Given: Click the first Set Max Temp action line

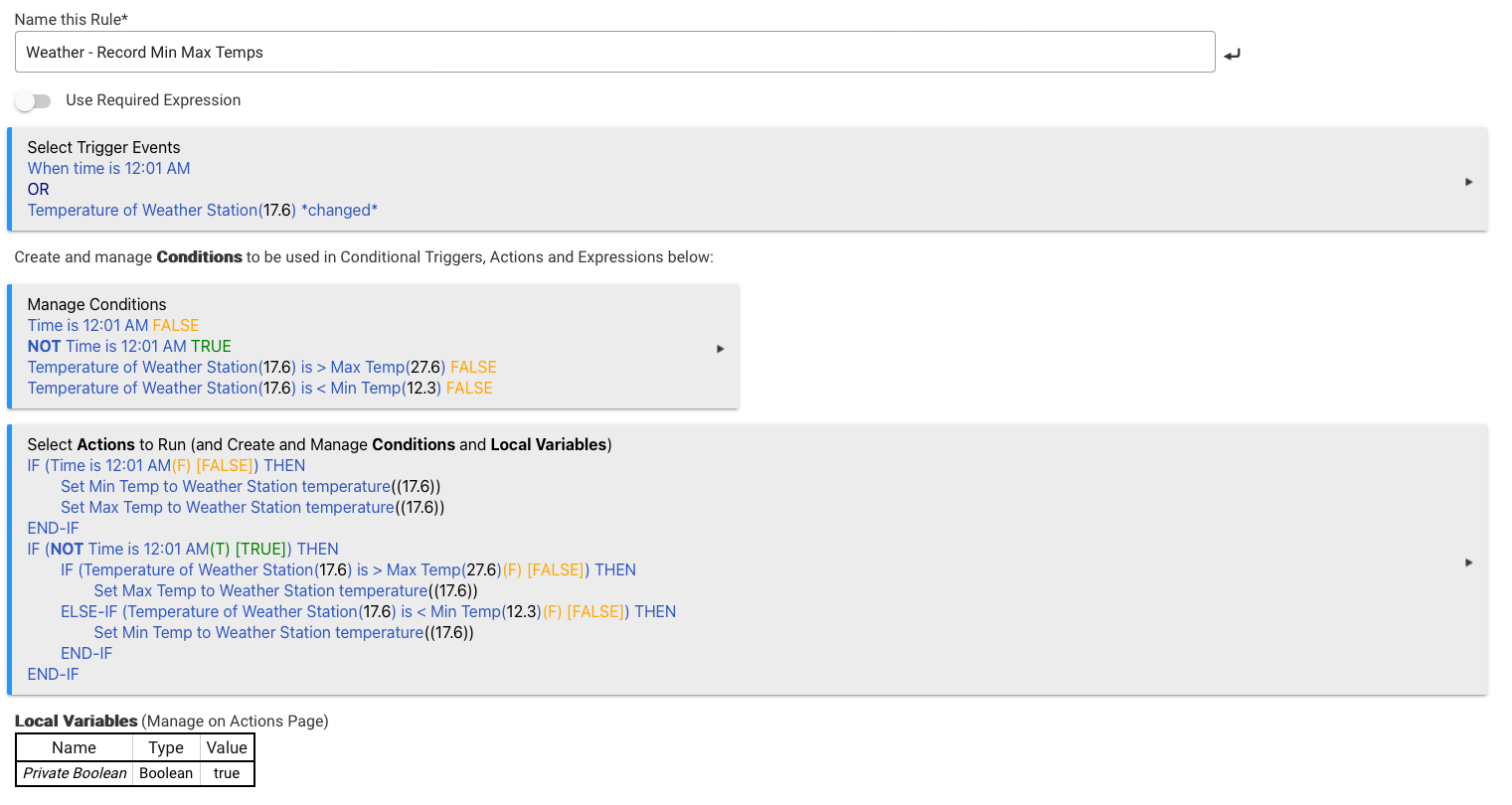Looking at the screenshot, I should [x=252, y=508].
